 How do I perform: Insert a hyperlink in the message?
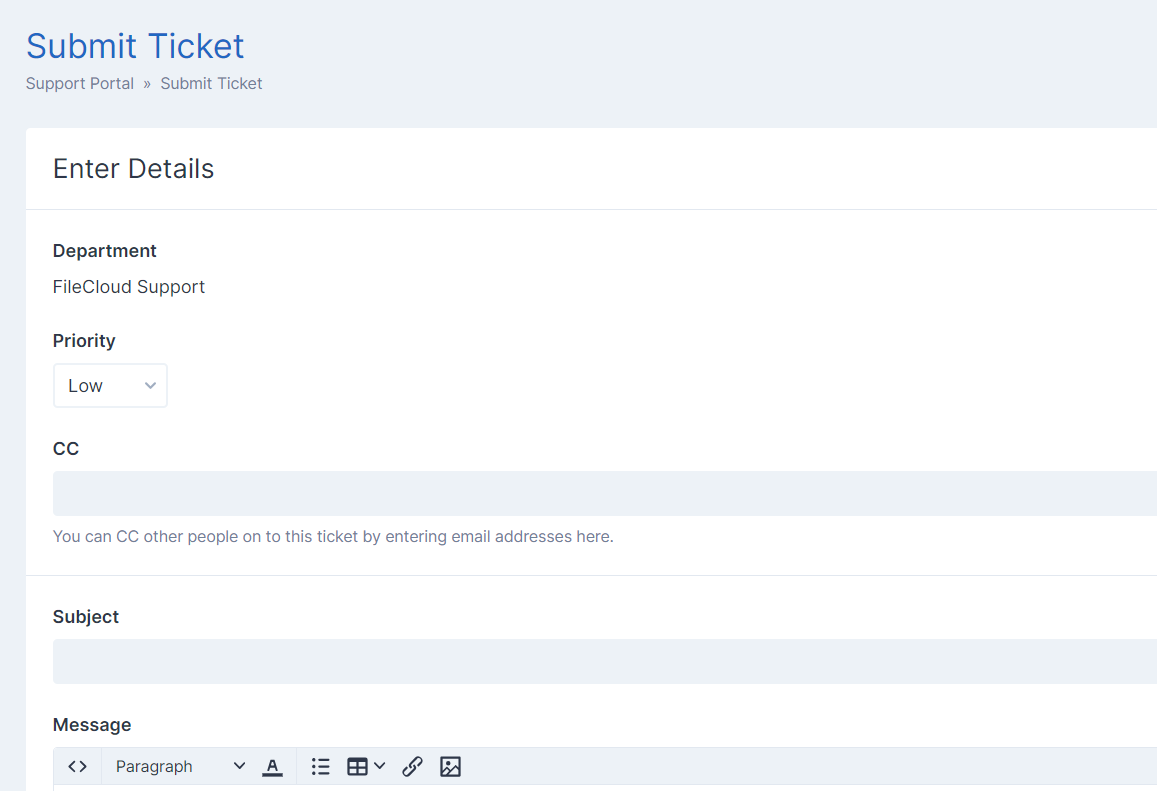point(412,767)
